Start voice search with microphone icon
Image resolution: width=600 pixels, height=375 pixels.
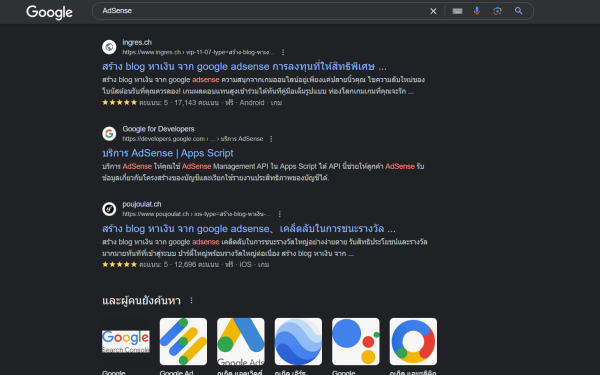point(477,11)
